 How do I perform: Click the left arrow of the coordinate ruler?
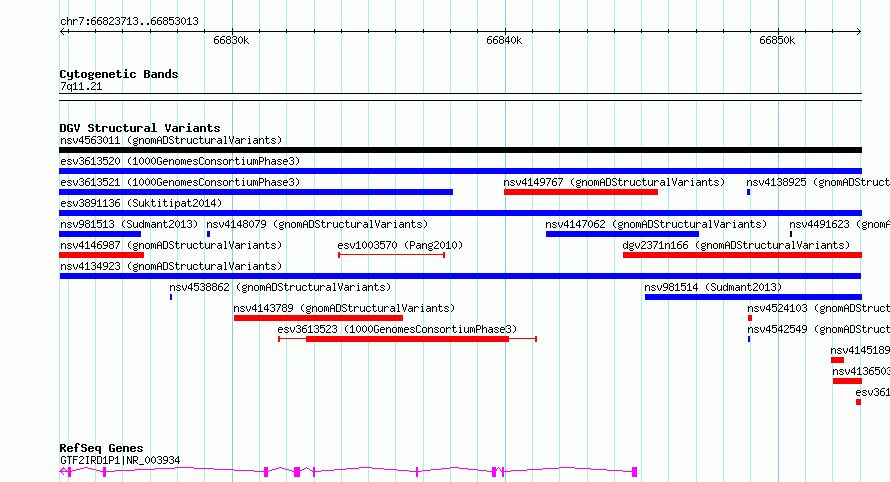(x=63, y=31)
